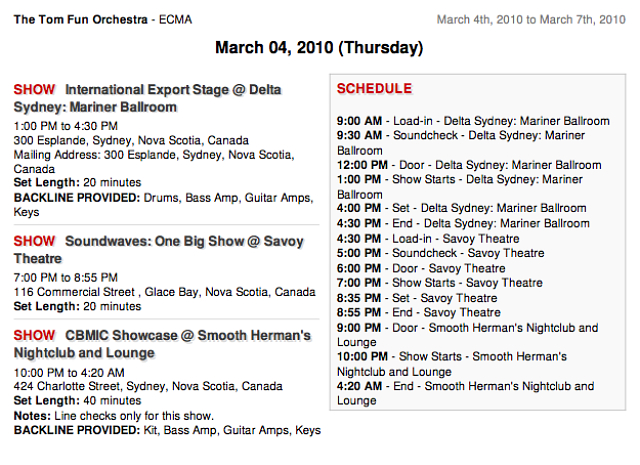Click the 4:20 AM End entry
Screen dimensions: 640x465
point(466,393)
